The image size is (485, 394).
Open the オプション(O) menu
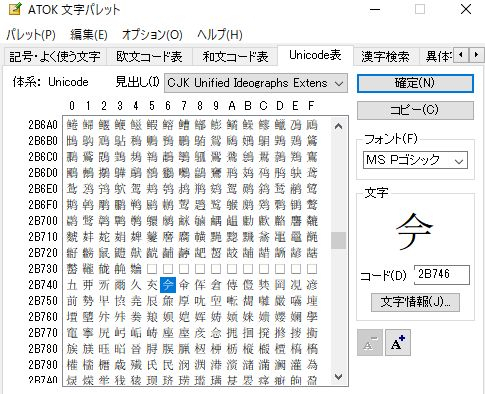pyautogui.click(x=152, y=35)
